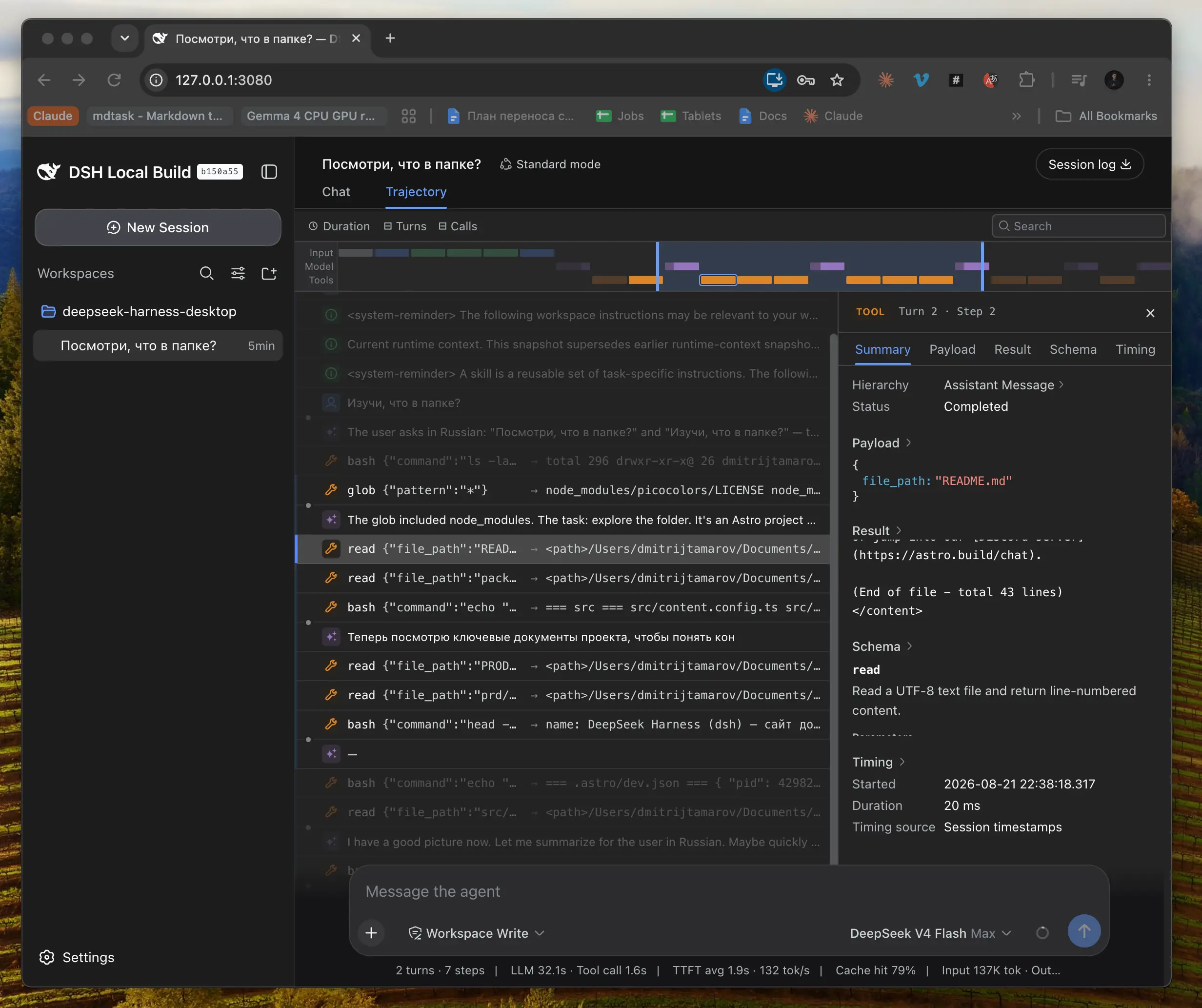Click the Claude extension starburst icon
The width and height of the screenshot is (1202, 1008).
886,80
